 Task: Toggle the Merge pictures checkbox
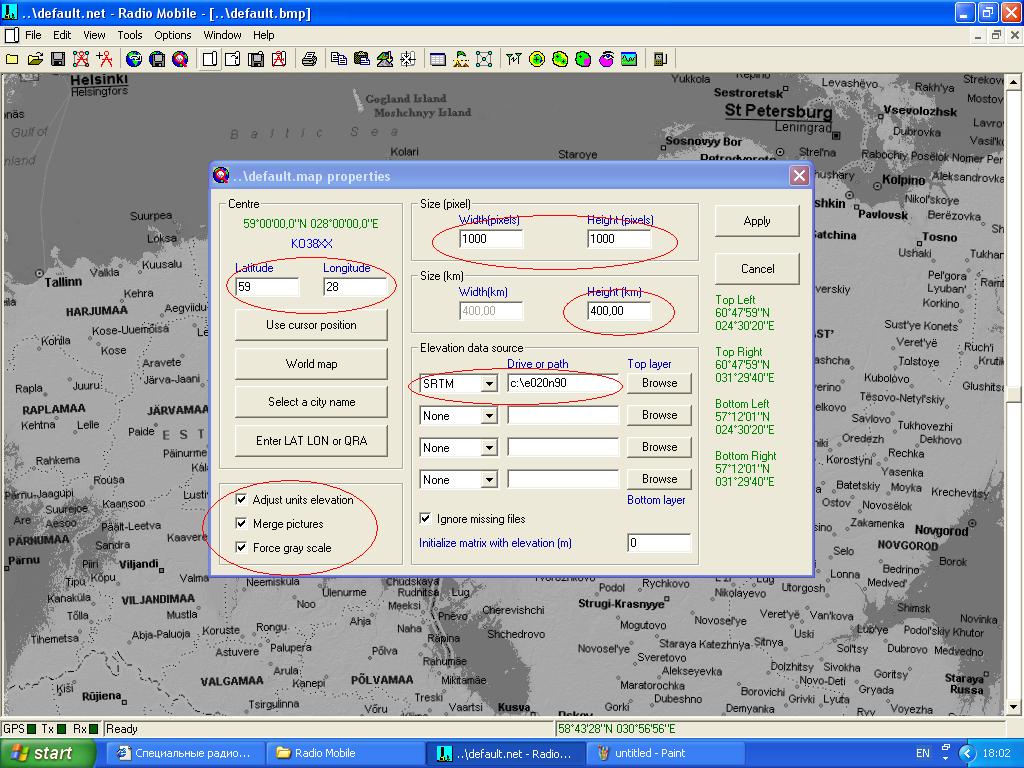tap(241, 524)
